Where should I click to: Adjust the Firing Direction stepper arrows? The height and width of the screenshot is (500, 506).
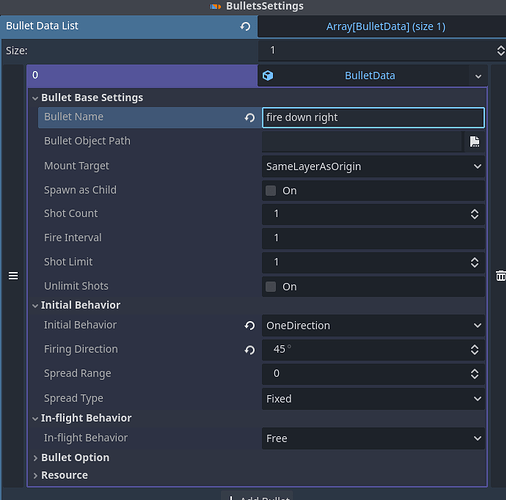474,350
